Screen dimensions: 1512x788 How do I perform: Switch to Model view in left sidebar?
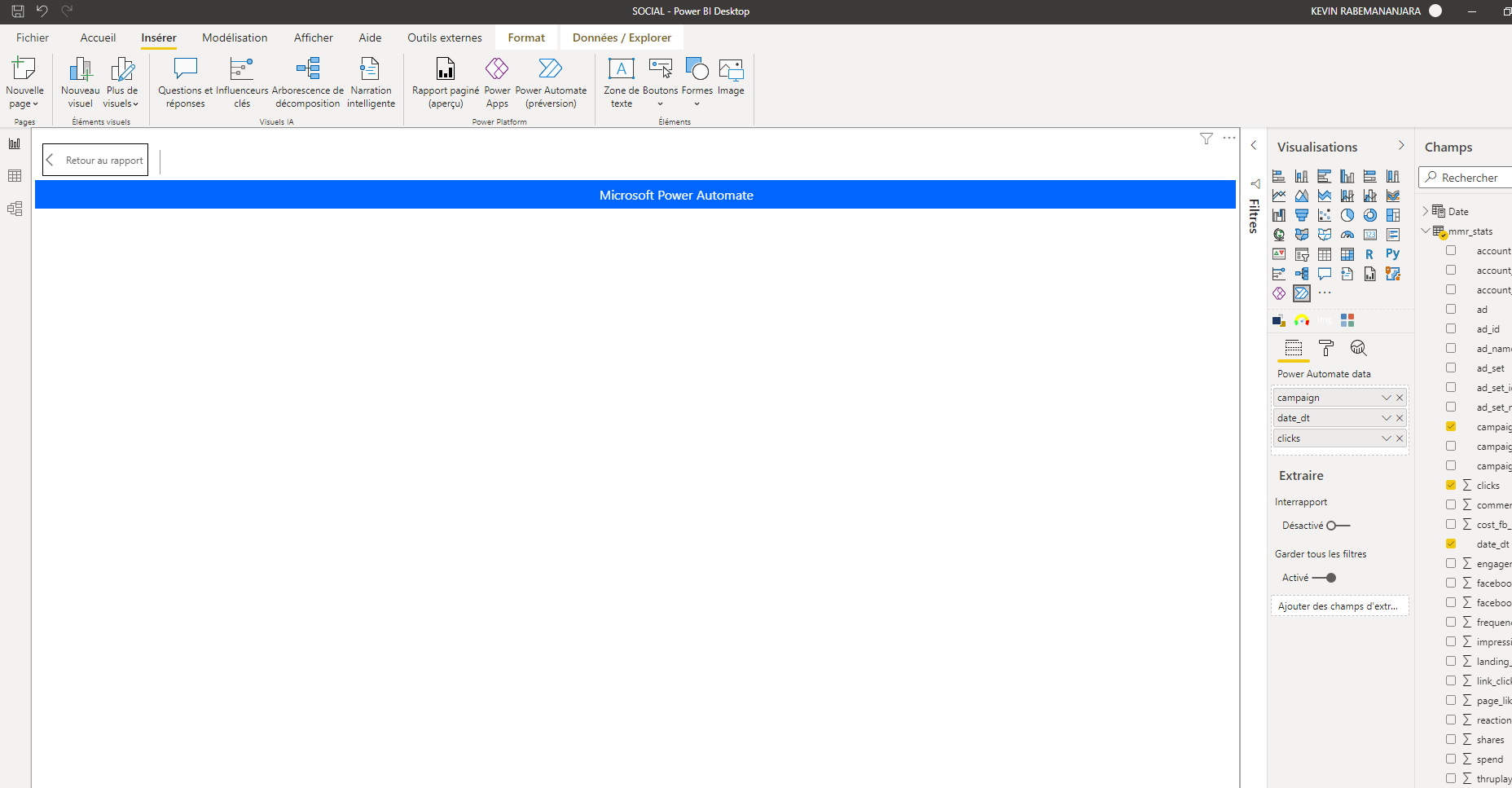(x=15, y=209)
